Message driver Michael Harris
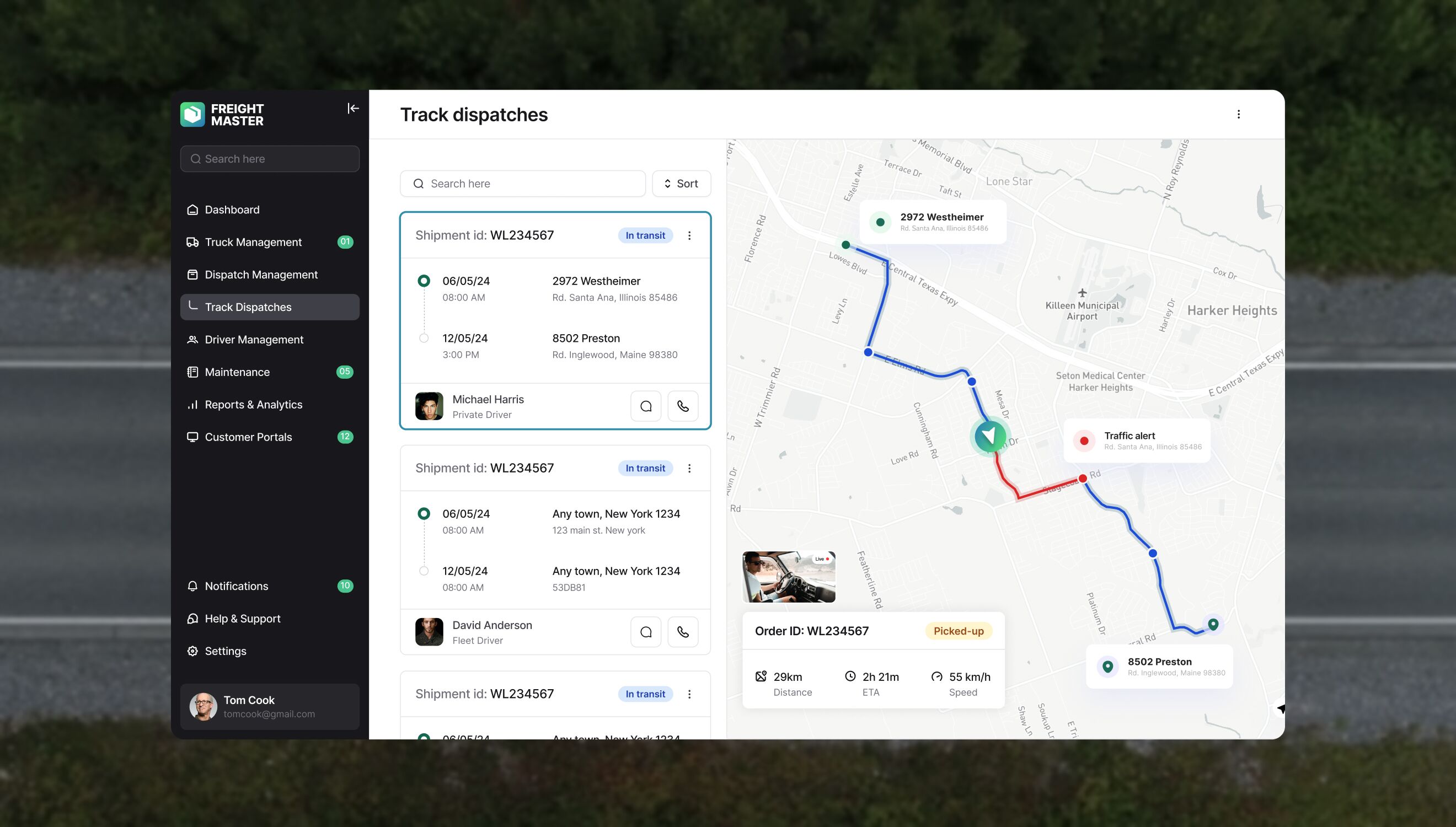Image resolution: width=1456 pixels, height=827 pixels. pyautogui.click(x=646, y=406)
